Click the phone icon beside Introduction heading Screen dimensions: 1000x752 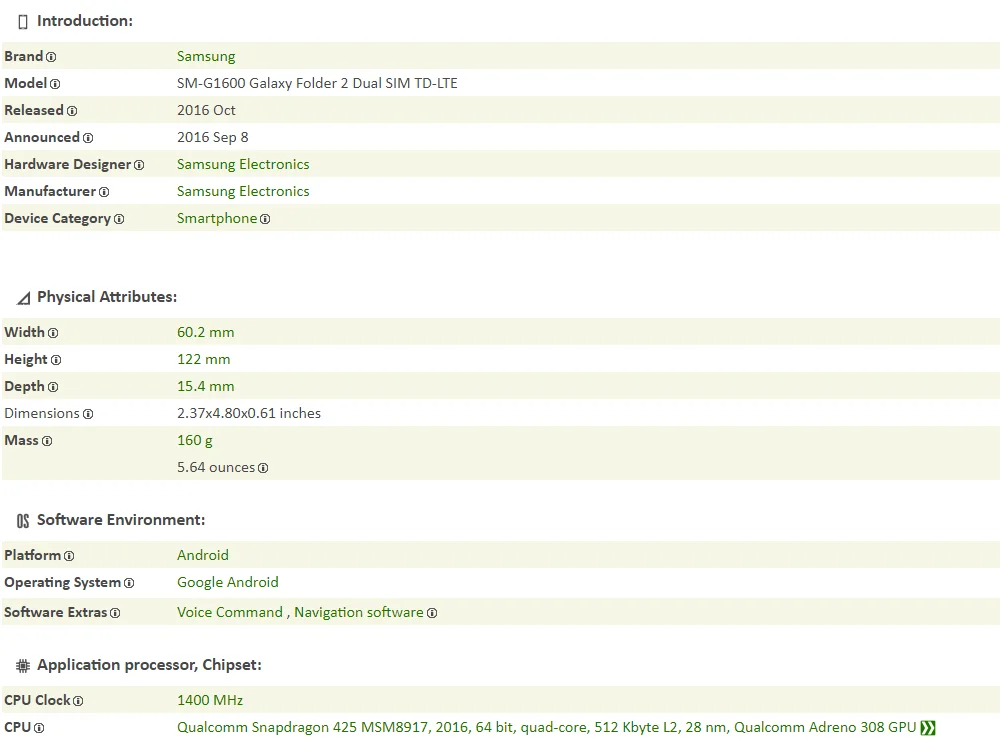click(23, 22)
